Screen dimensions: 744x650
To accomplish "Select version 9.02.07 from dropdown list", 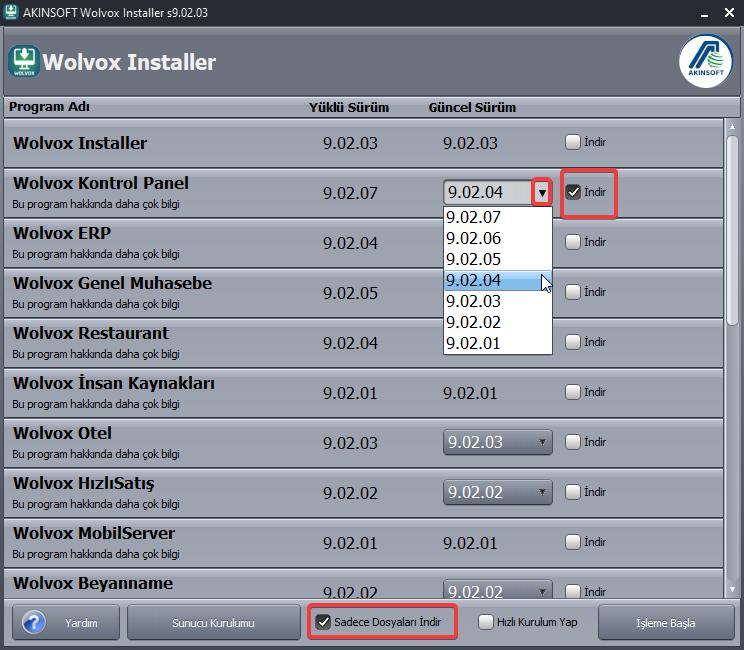I will [497, 217].
